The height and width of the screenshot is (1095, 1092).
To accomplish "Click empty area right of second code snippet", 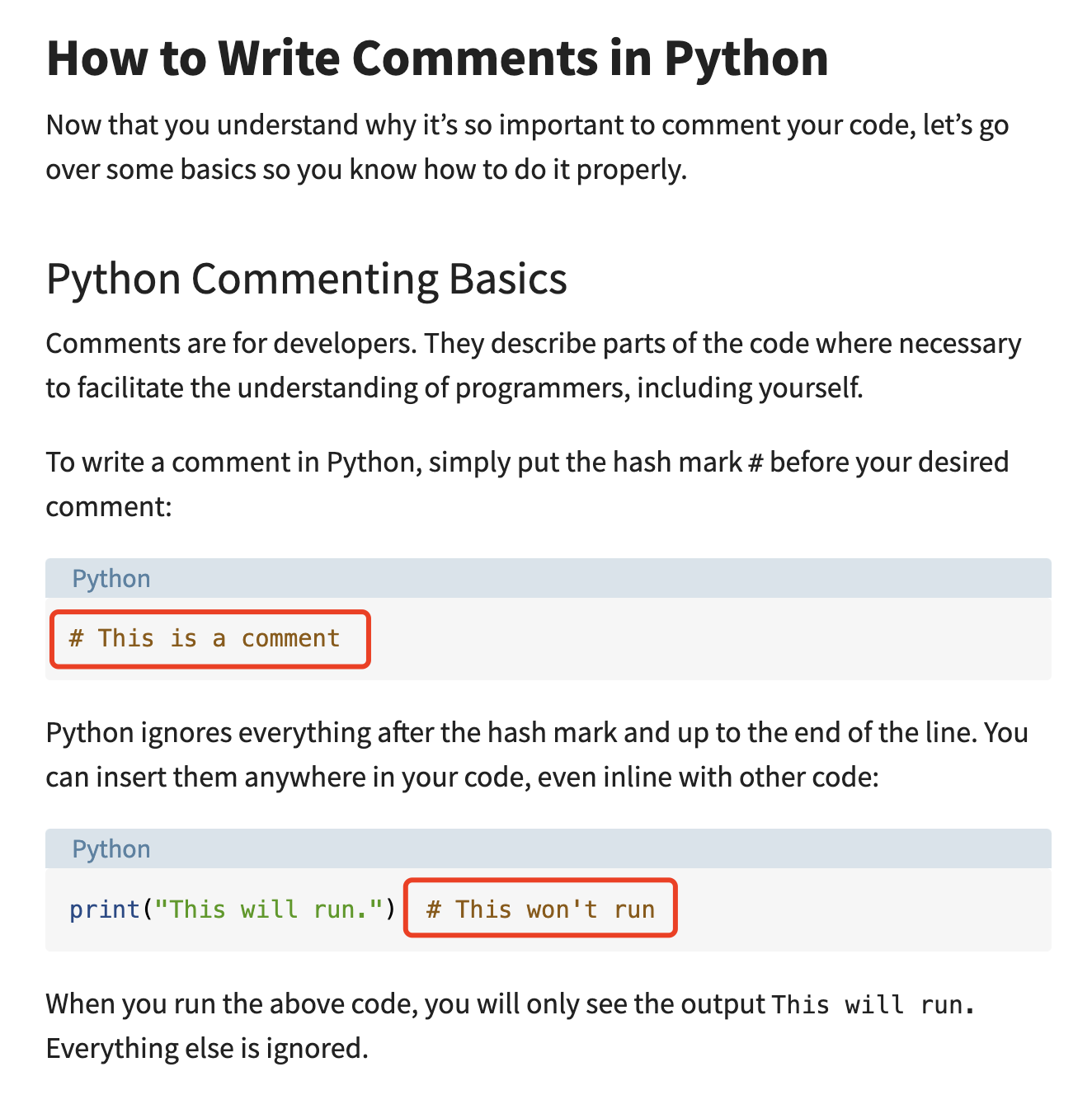I will [x=866, y=909].
